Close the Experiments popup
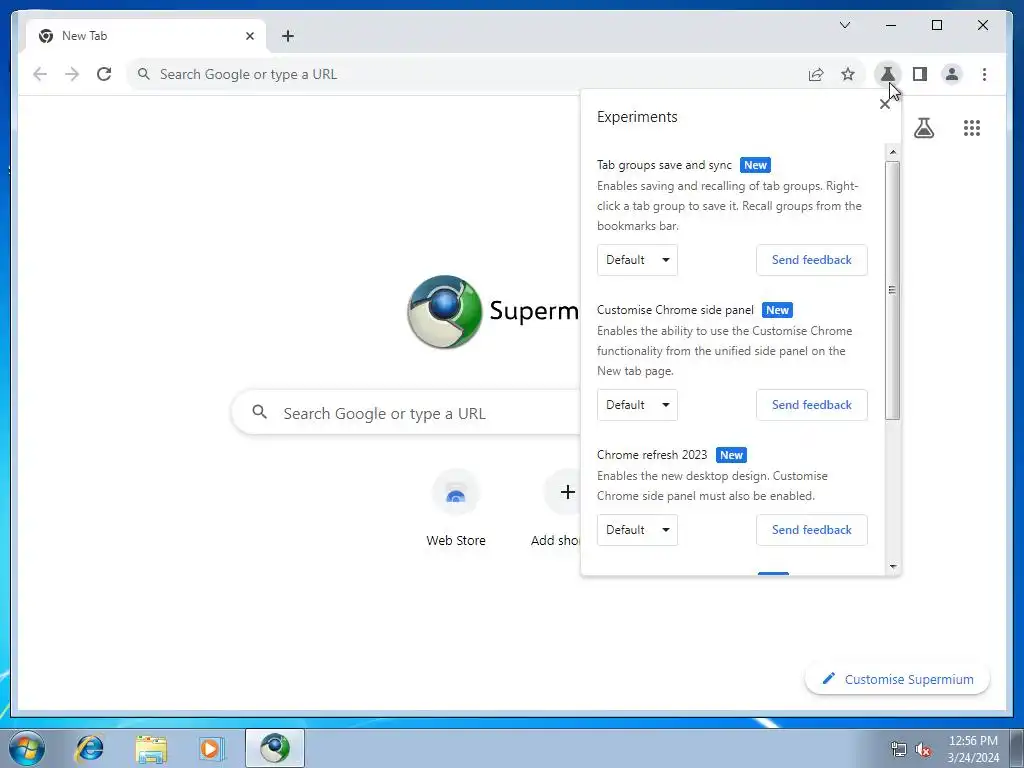Viewport: 1024px width, 768px height. 884,104
